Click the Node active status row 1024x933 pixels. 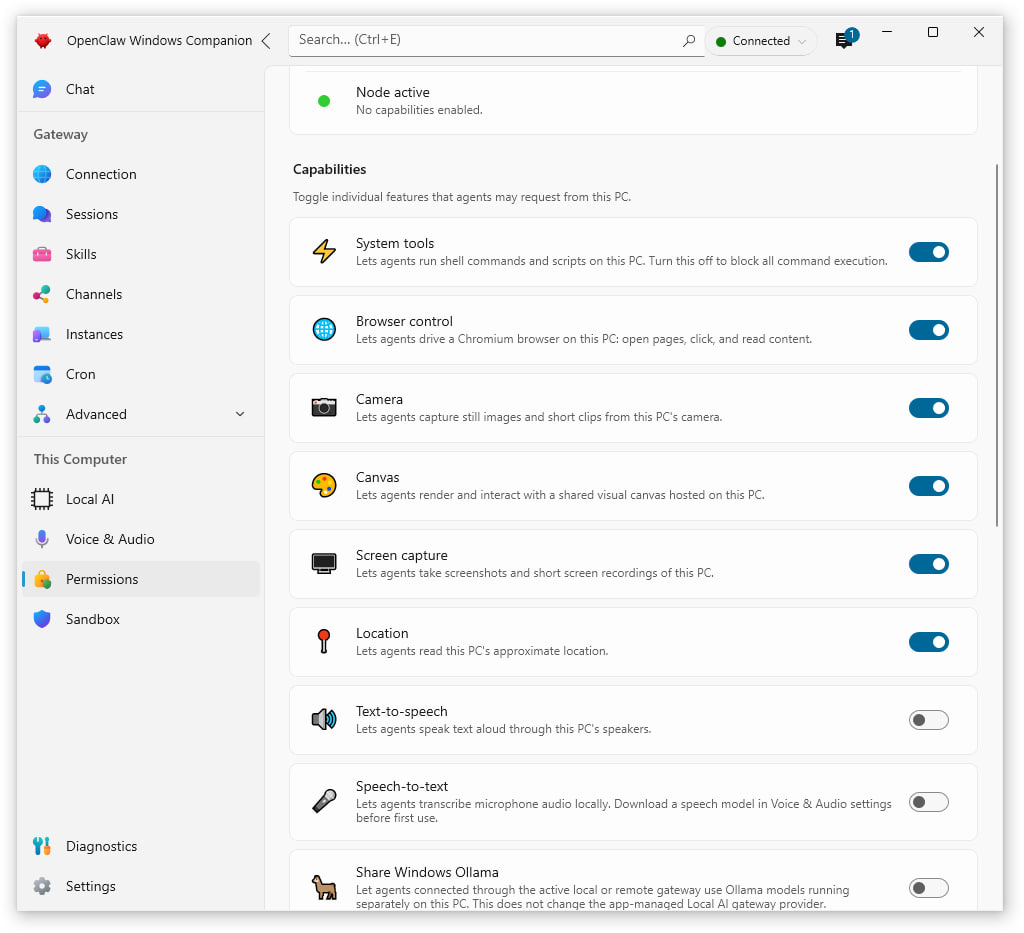tap(633, 101)
